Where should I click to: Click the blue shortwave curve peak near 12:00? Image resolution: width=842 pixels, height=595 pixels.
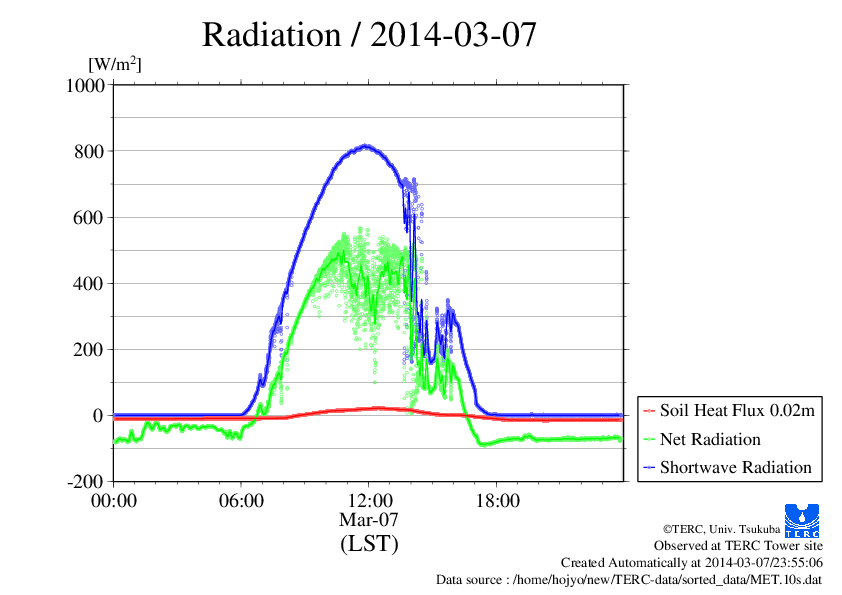366,146
